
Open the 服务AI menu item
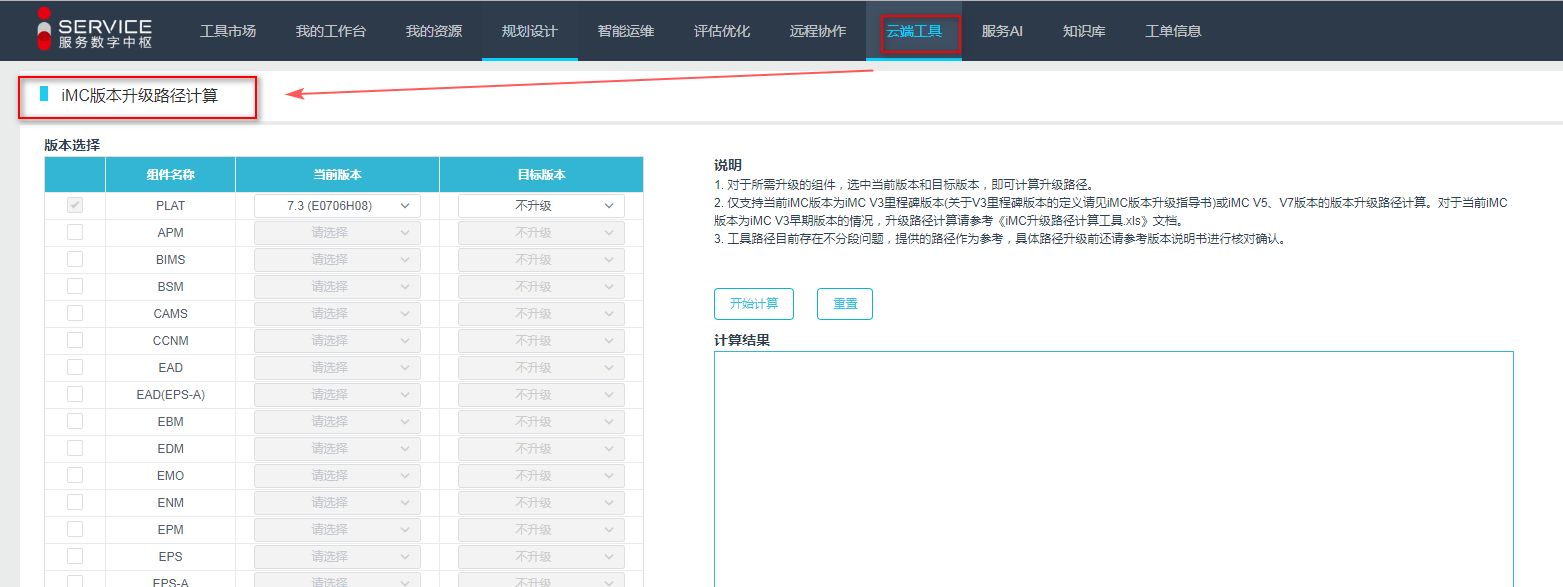click(x=1002, y=31)
